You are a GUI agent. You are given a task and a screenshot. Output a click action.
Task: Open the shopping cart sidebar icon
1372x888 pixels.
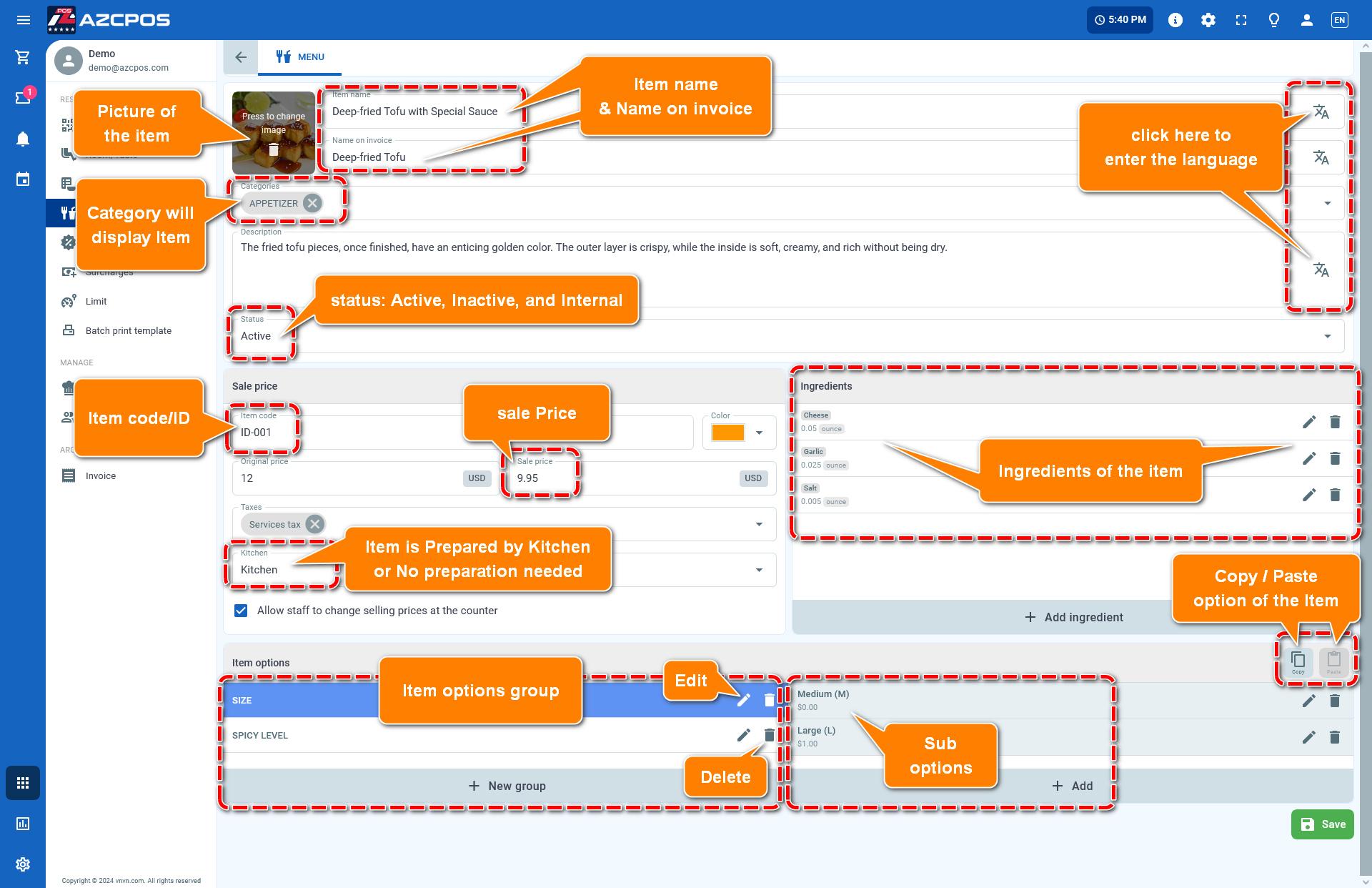[23, 57]
